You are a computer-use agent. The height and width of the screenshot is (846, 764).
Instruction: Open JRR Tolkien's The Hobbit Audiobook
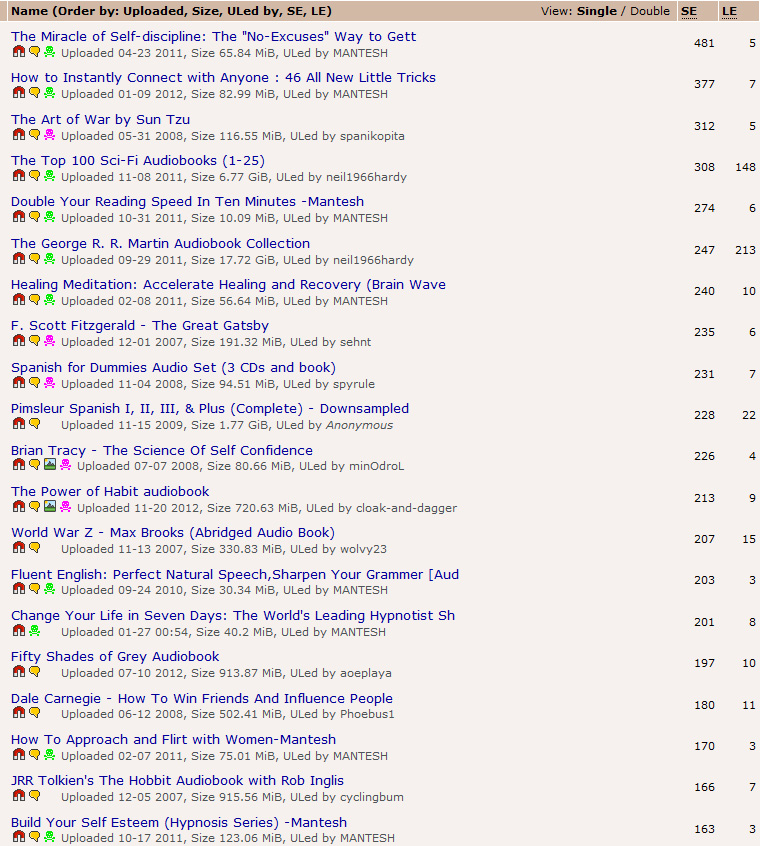pyautogui.click(x=178, y=781)
